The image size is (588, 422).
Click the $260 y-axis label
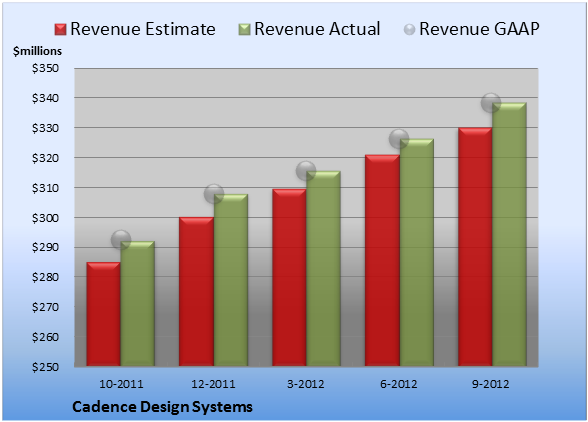click(45, 337)
